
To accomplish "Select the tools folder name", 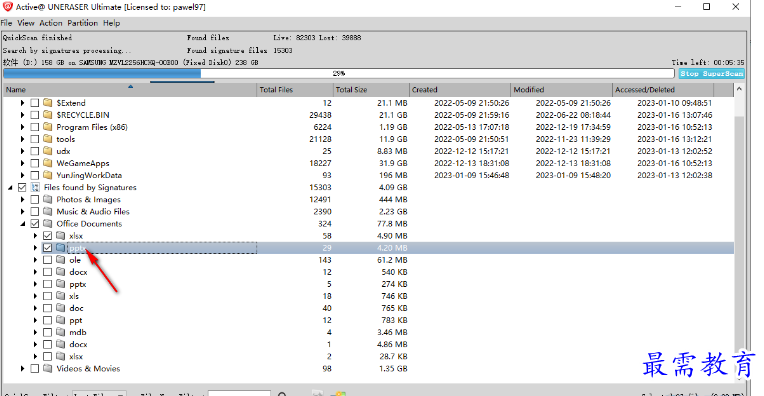I will tap(65, 139).
